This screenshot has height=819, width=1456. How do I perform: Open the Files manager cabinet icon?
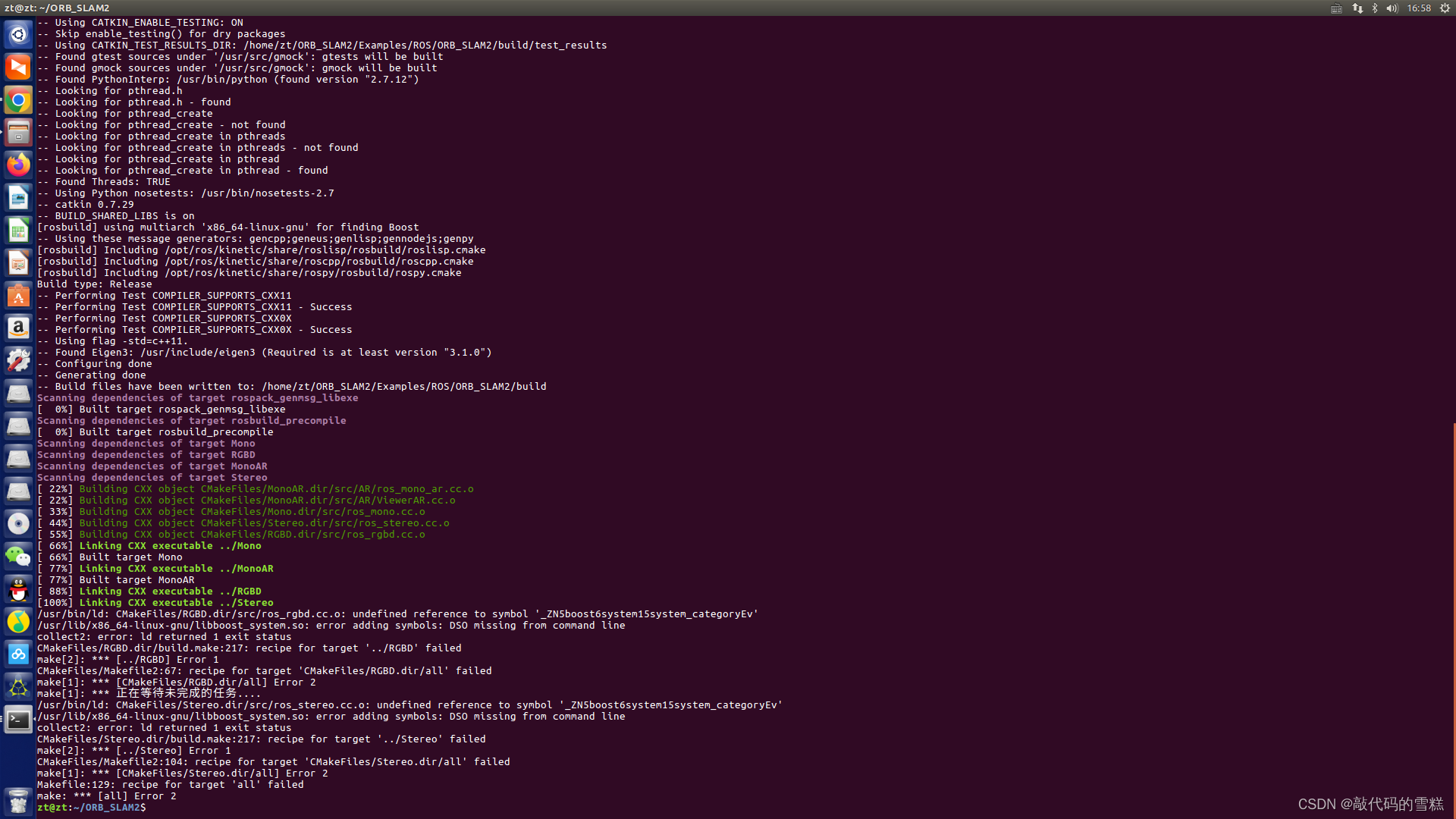[x=18, y=133]
